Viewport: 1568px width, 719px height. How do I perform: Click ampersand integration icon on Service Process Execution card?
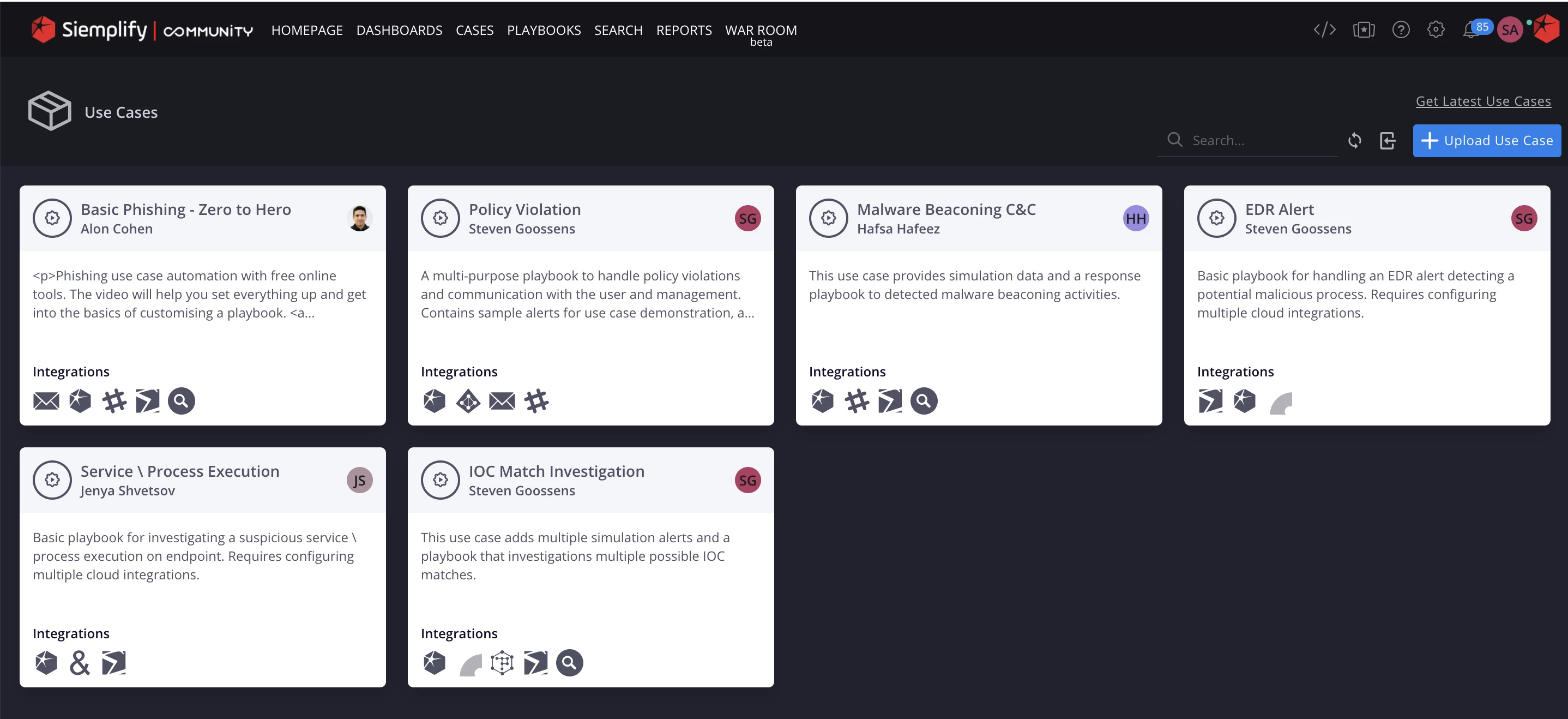80,663
